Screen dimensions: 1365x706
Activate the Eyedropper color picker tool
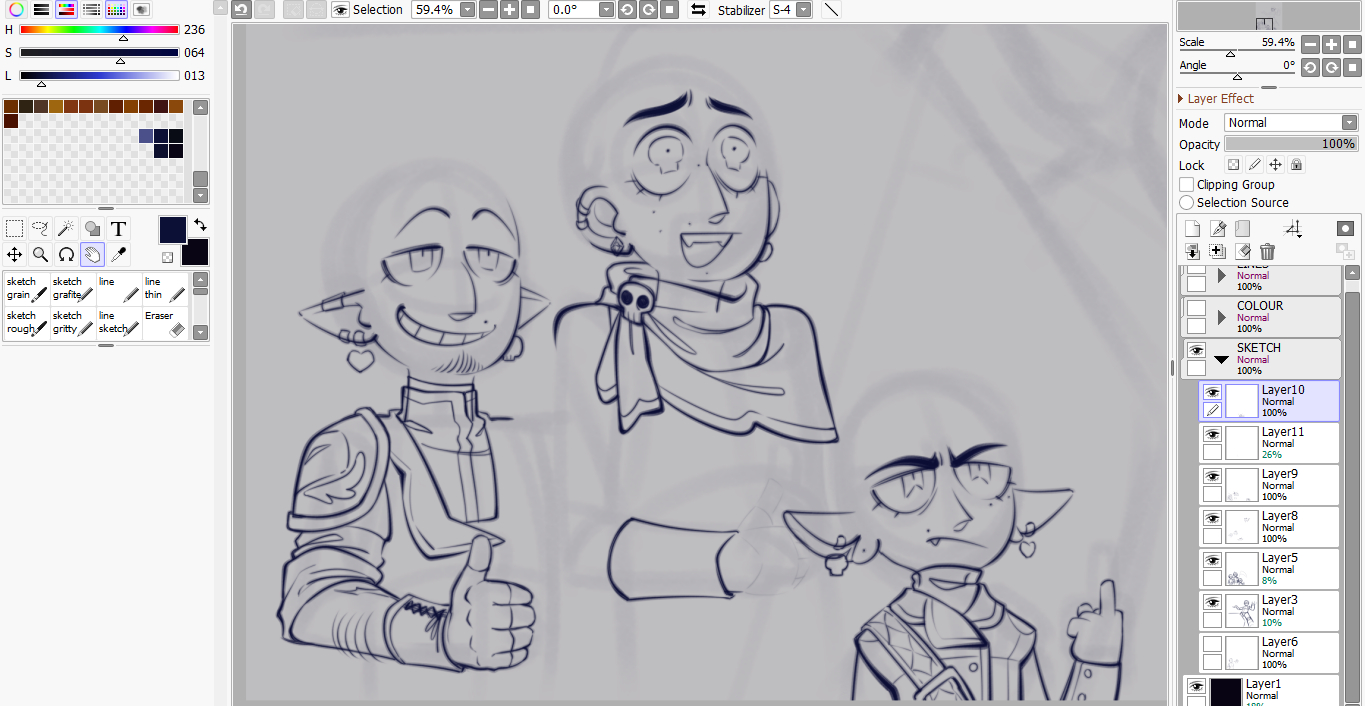point(118,254)
